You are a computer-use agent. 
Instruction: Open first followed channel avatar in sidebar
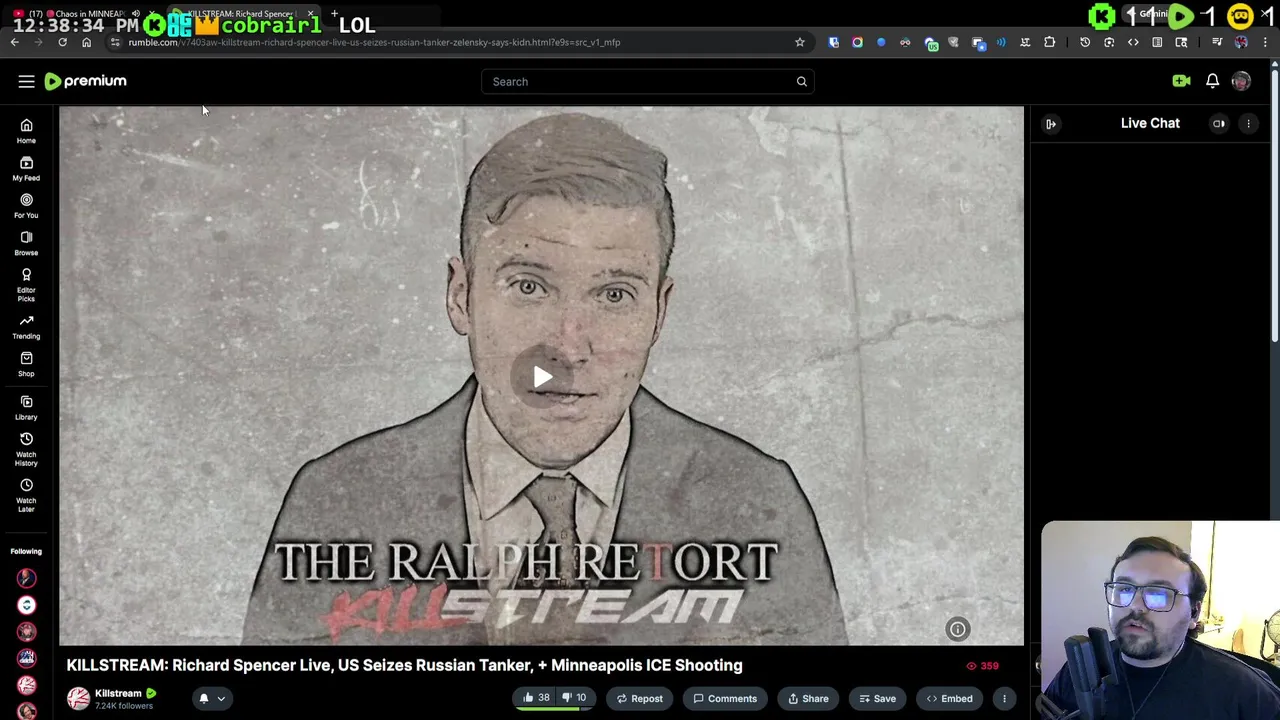point(26,578)
